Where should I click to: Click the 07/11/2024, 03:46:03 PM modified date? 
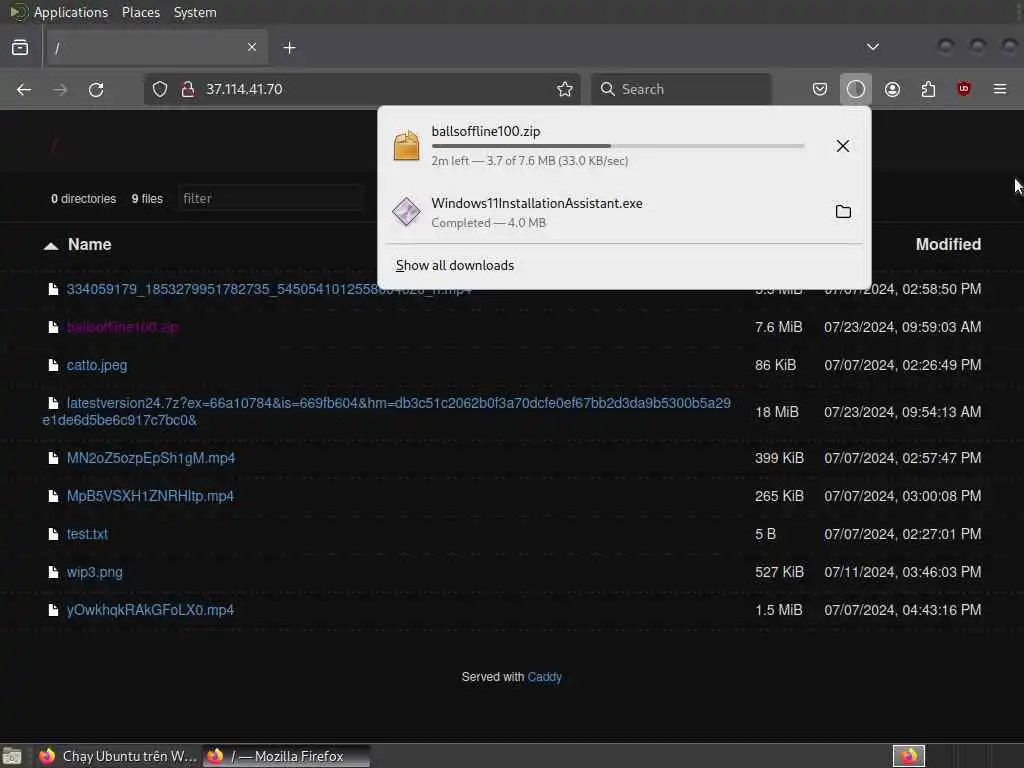pos(903,572)
